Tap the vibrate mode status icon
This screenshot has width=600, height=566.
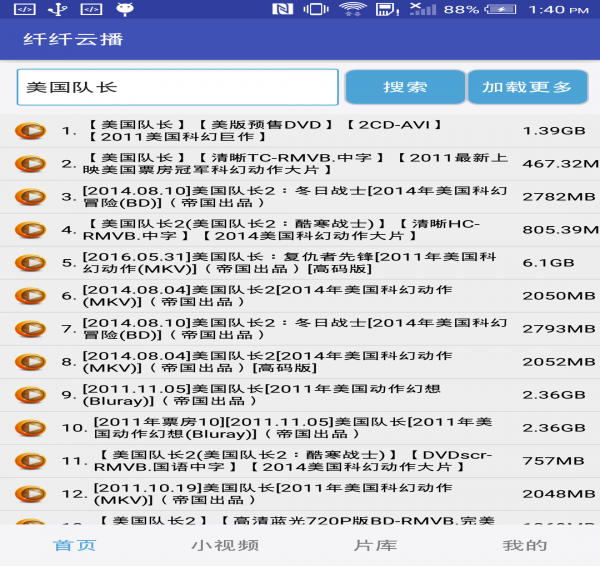tap(316, 9)
